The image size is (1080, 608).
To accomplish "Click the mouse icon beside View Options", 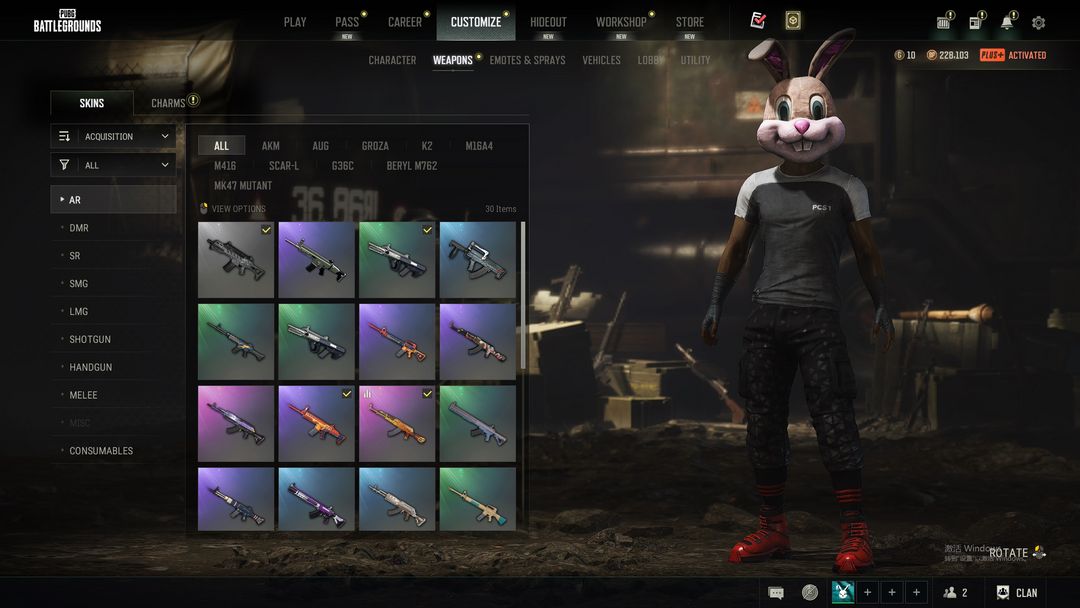I will pyautogui.click(x=204, y=209).
